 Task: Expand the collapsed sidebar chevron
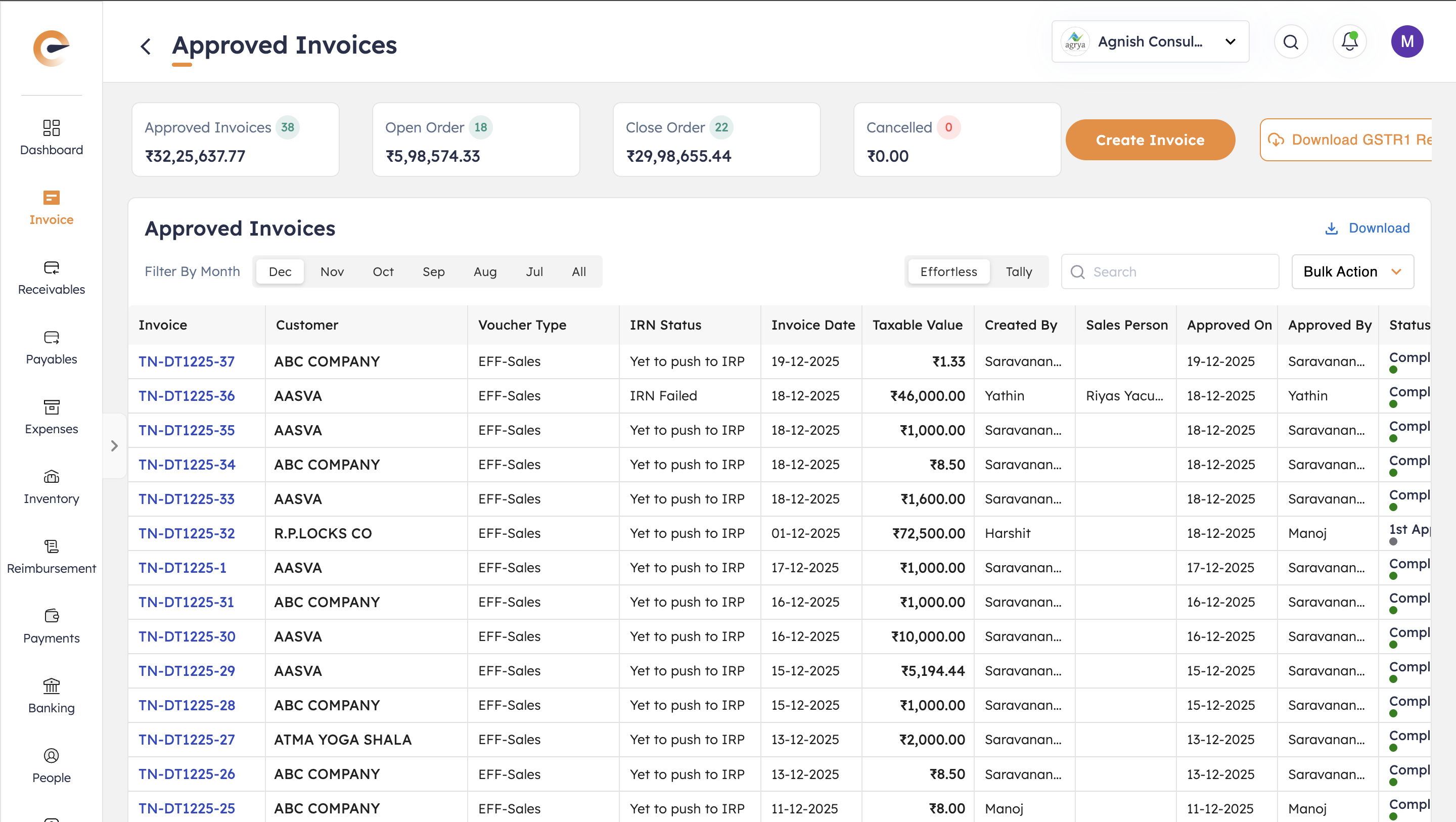tap(114, 446)
